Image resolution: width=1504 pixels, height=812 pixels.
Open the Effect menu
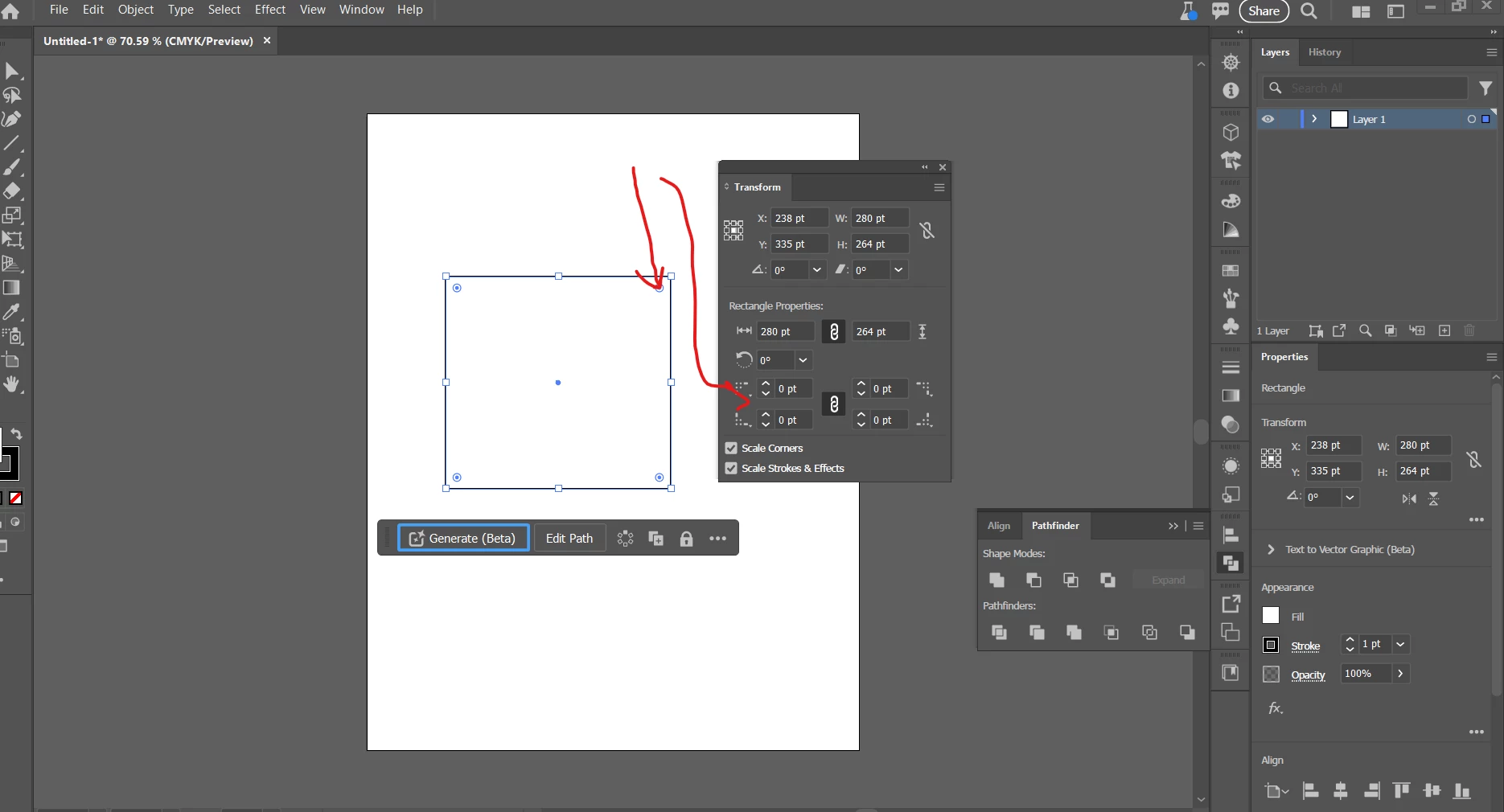(x=269, y=10)
